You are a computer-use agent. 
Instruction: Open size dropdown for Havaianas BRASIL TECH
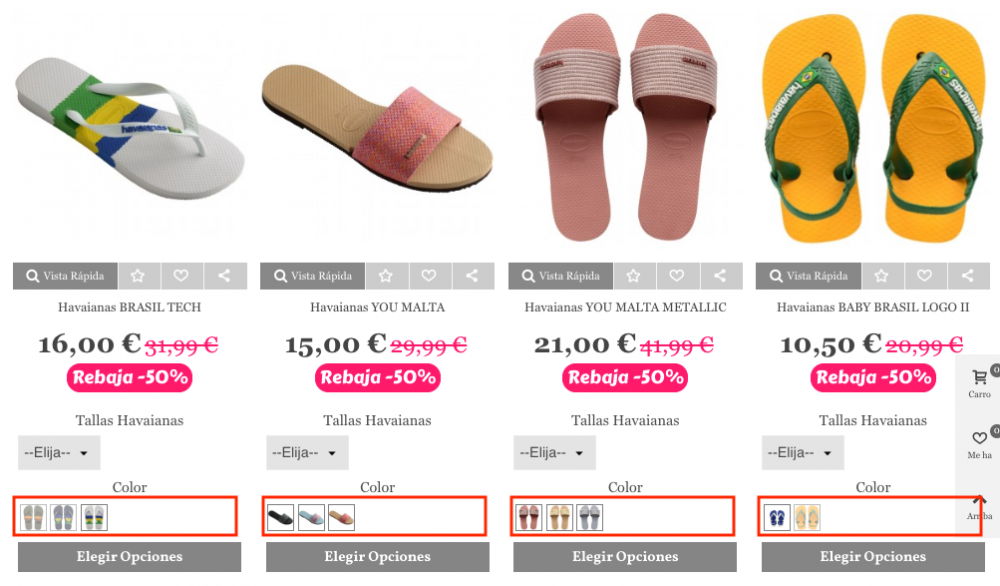59,453
